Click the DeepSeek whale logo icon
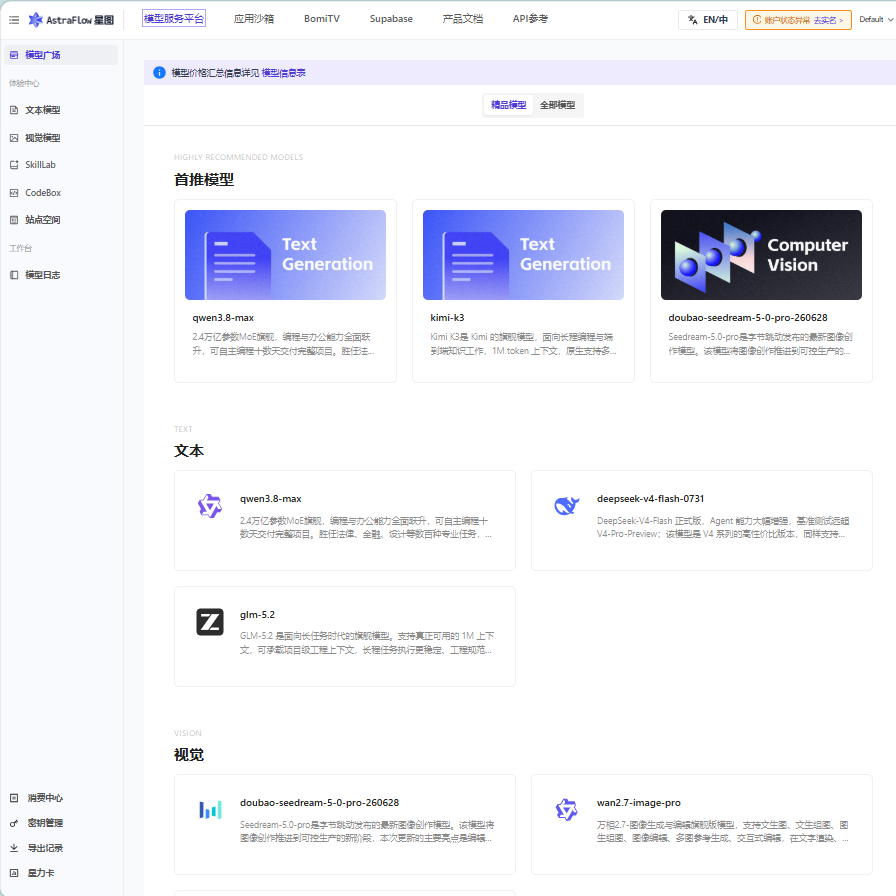The height and width of the screenshot is (896, 896). click(567, 506)
